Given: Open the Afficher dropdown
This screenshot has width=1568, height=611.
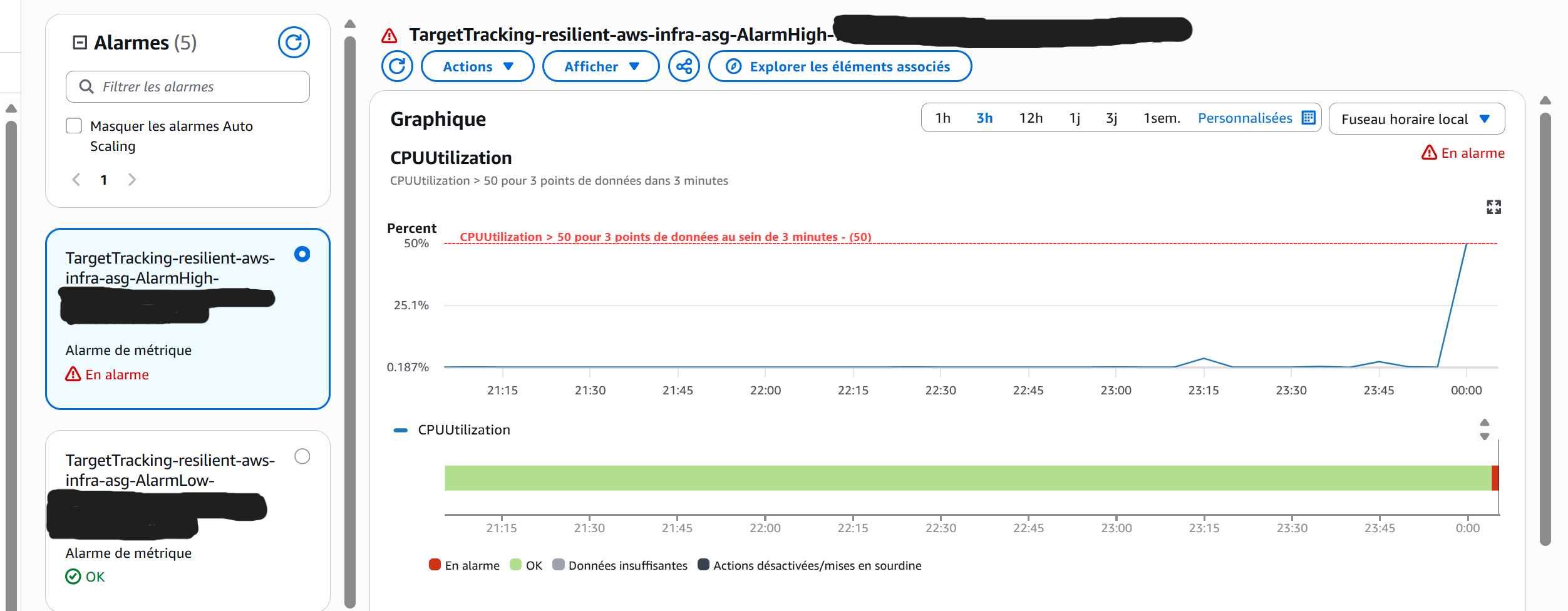Looking at the screenshot, I should point(601,66).
